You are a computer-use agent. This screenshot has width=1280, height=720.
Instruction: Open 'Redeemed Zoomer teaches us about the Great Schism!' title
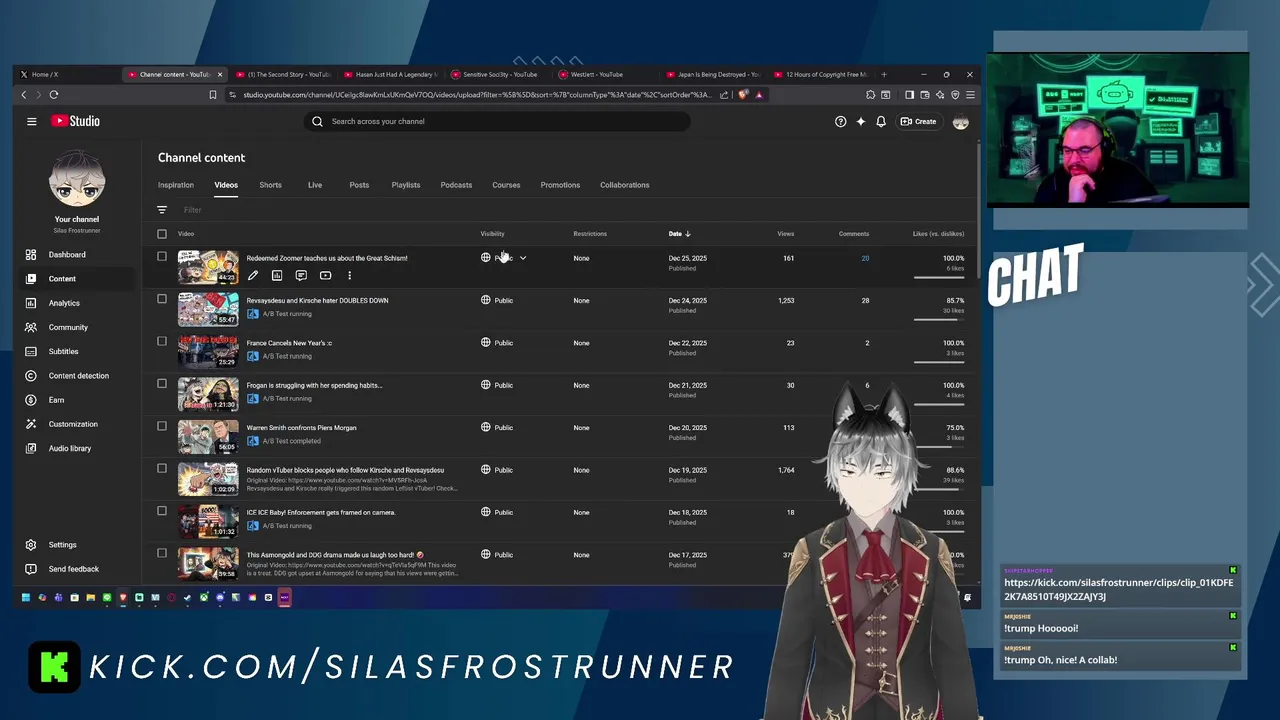[x=327, y=258]
